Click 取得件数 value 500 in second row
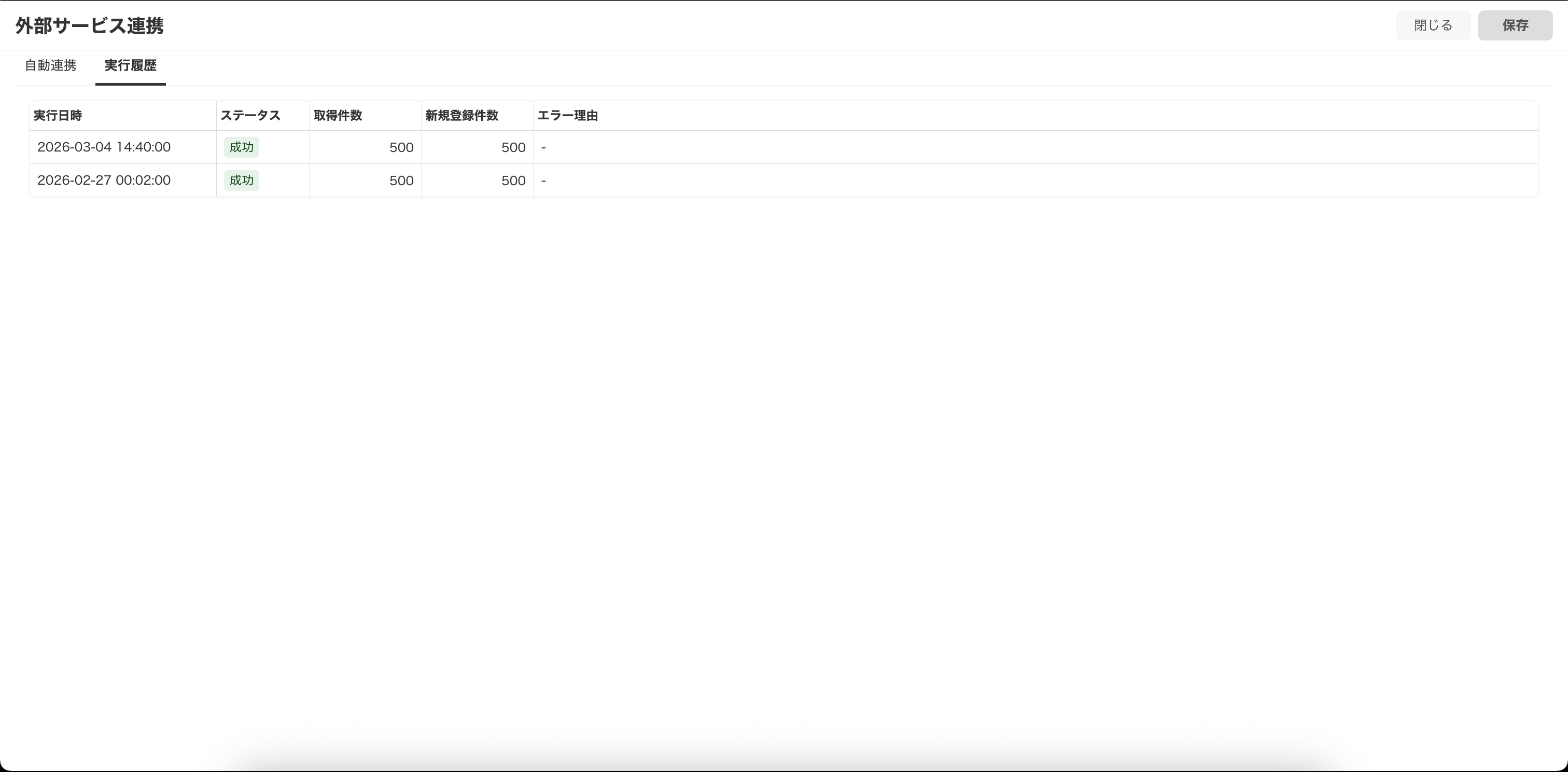The height and width of the screenshot is (772, 1568). [x=401, y=181]
